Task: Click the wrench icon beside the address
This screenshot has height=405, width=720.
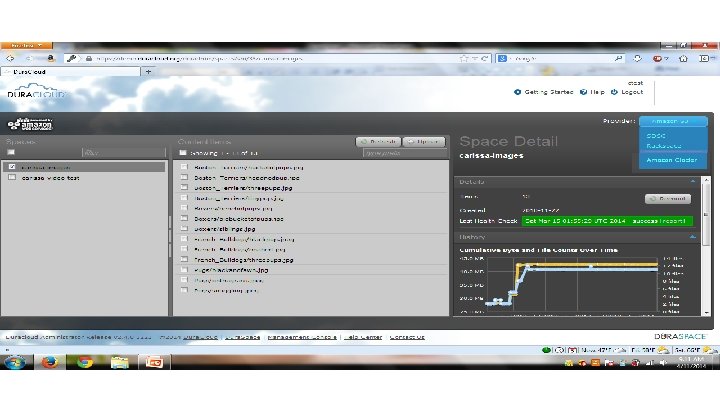Action: 71,58
